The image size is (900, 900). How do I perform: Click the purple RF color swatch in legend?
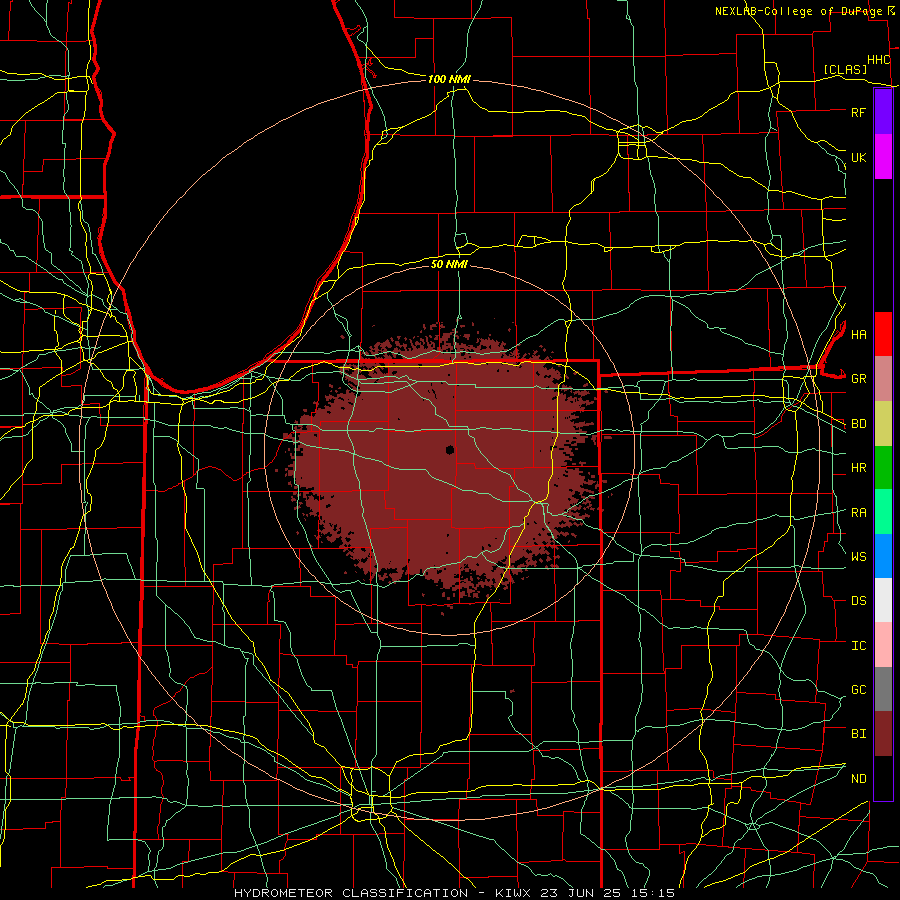point(883,112)
